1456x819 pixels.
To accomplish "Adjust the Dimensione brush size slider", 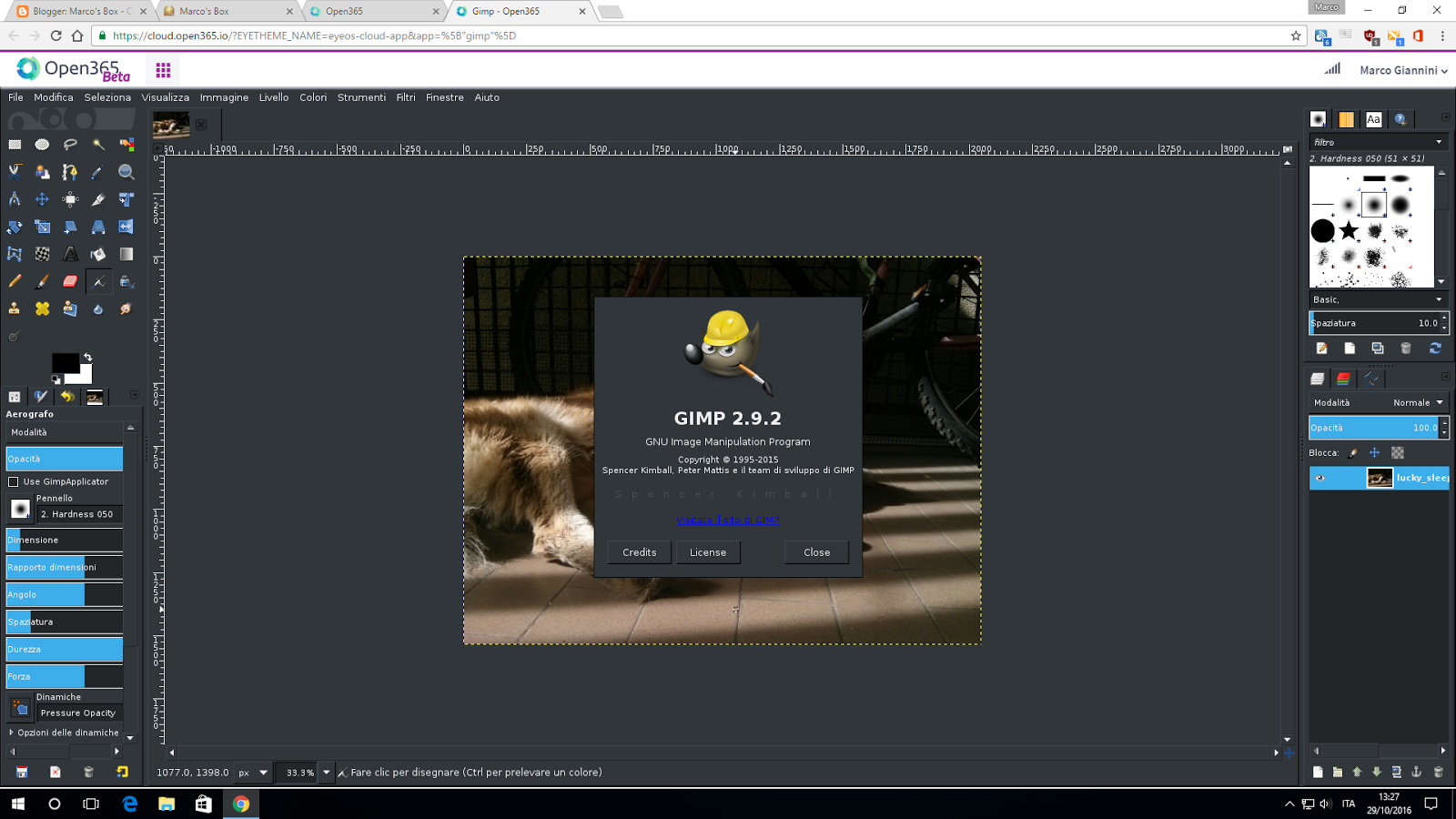I will 65,540.
